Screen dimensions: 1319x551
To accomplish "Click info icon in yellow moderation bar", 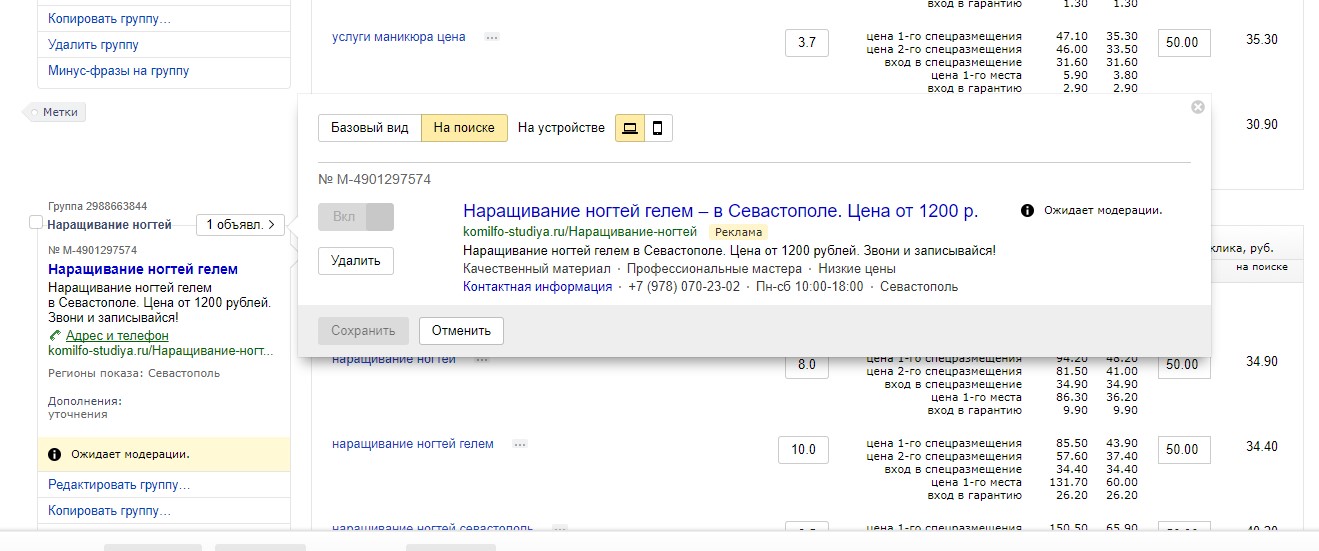I will click(54, 455).
